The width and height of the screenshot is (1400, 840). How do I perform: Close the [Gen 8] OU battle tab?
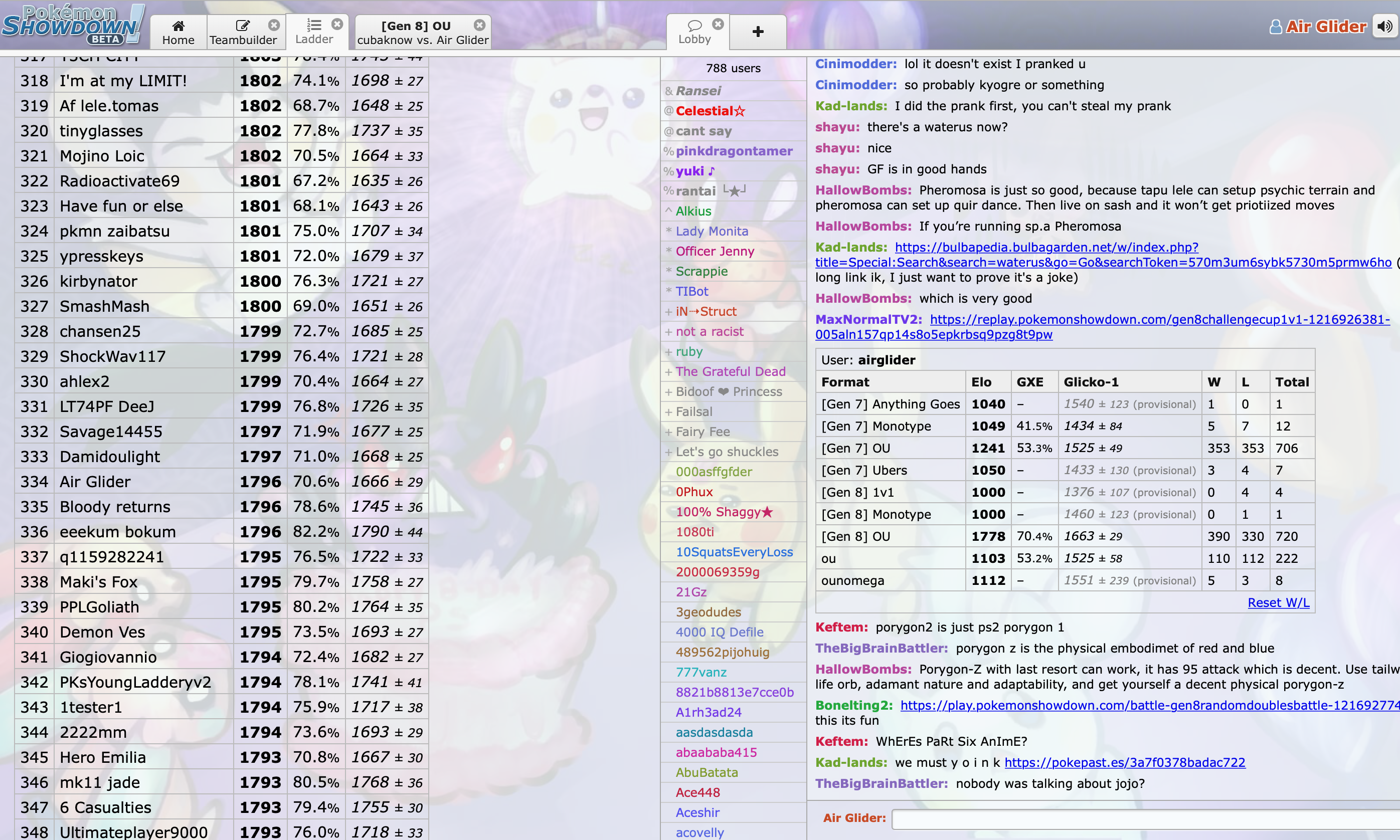pos(480,25)
